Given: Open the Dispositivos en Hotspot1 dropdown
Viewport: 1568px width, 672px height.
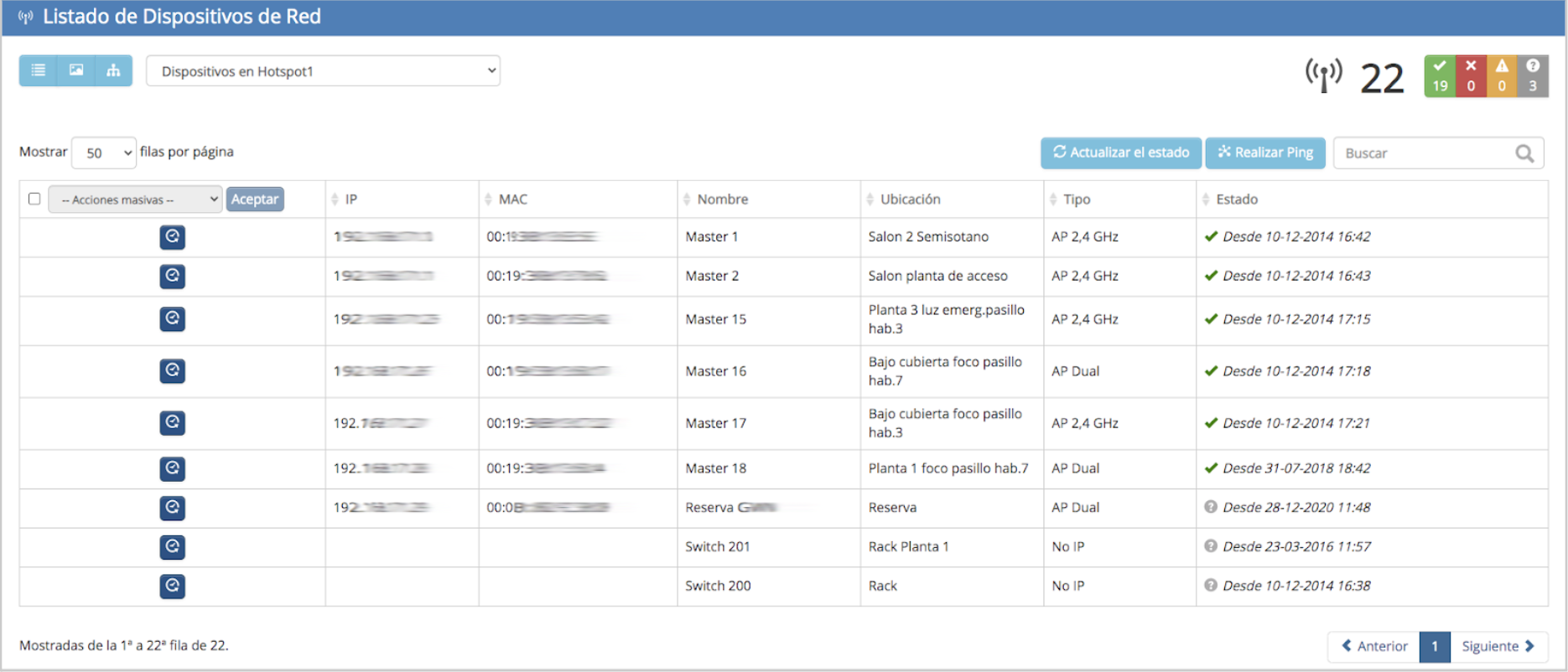Looking at the screenshot, I should tap(323, 71).
